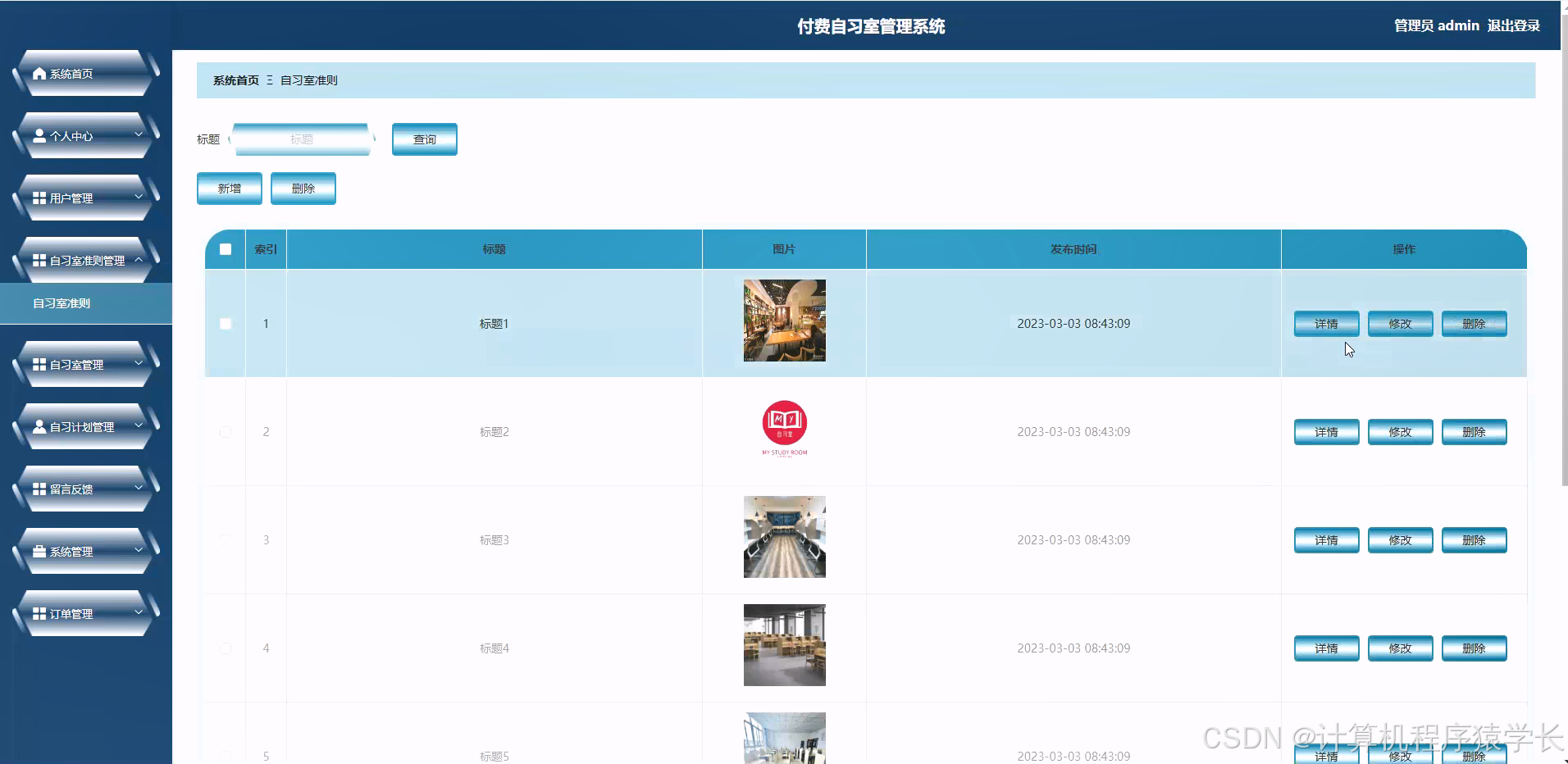The height and width of the screenshot is (764, 1568).
Task: Open the classroom image thumbnail in row 标题4
Action: [x=785, y=645]
